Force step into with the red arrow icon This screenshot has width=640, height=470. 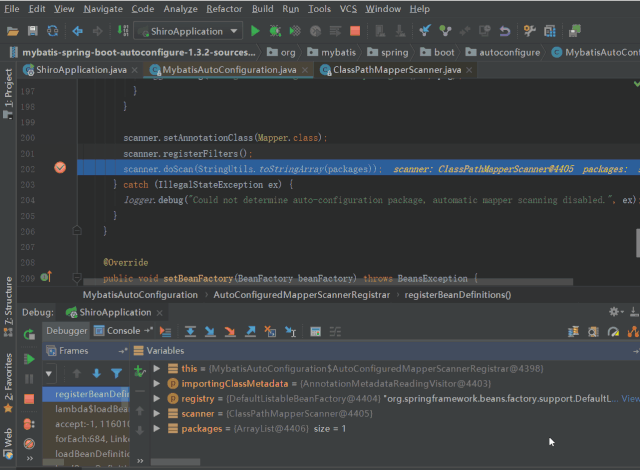230,331
